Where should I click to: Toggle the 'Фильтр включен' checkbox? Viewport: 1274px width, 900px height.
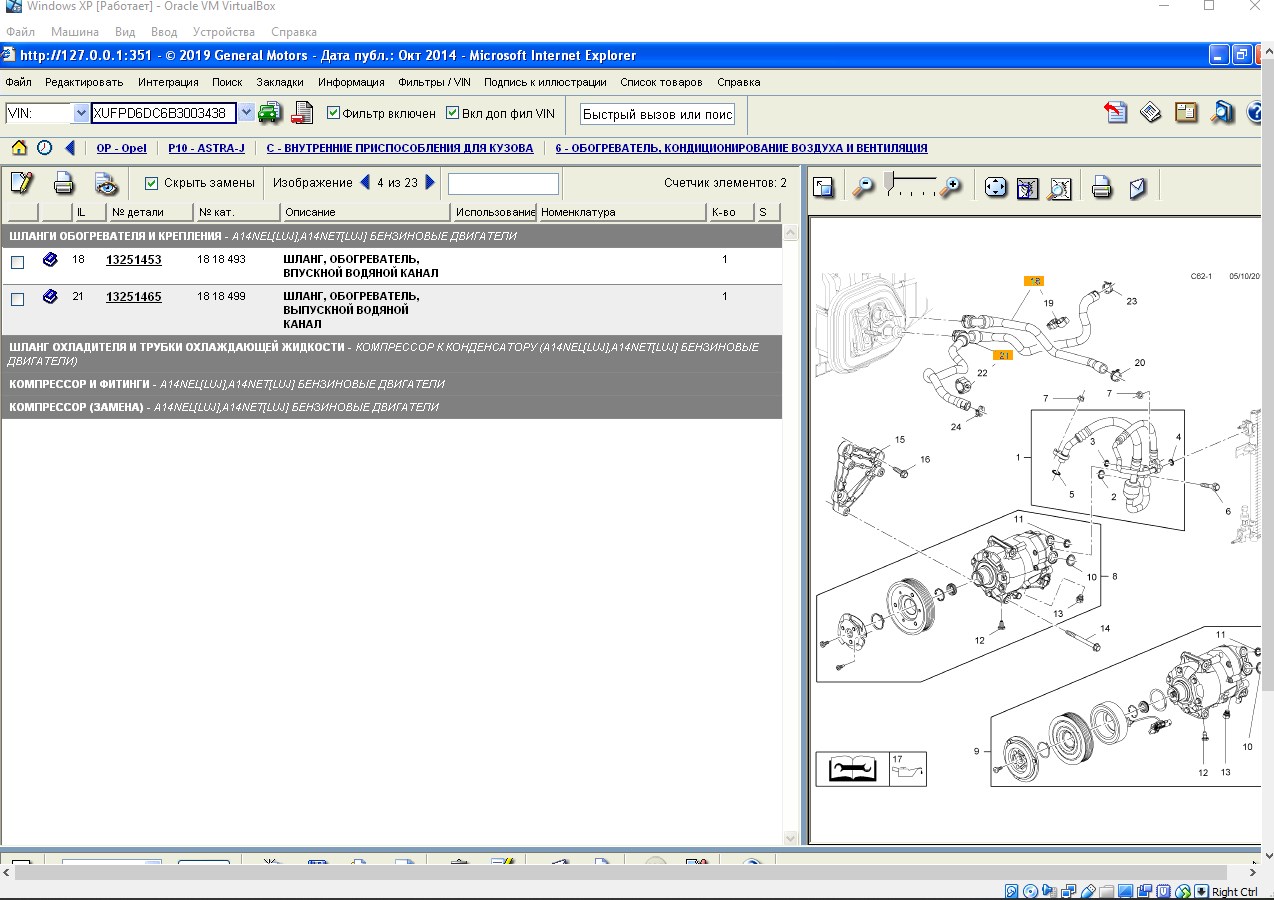(334, 113)
